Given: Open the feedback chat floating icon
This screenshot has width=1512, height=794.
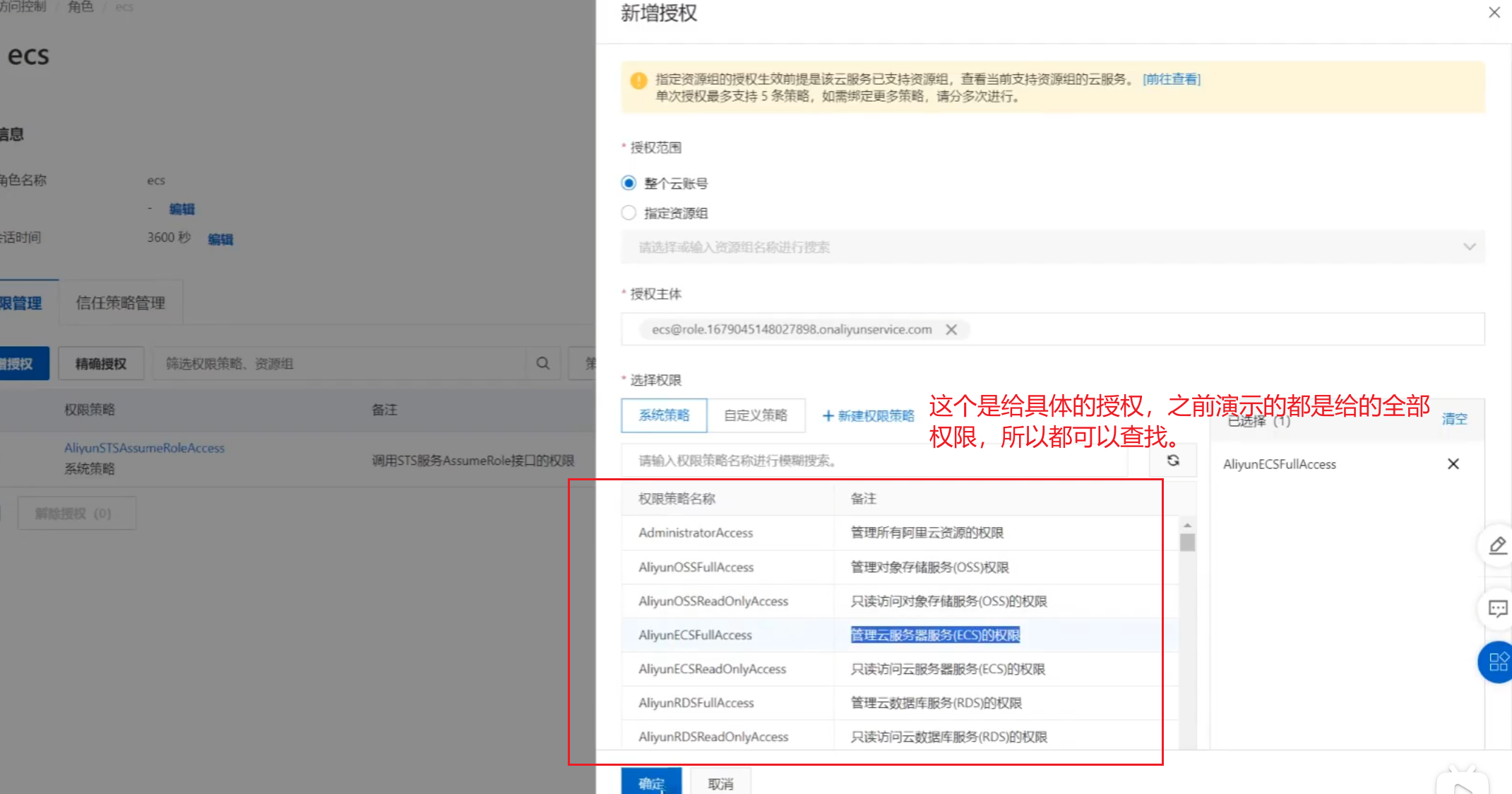Looking at the screenshot, I should pos(1497,608).
